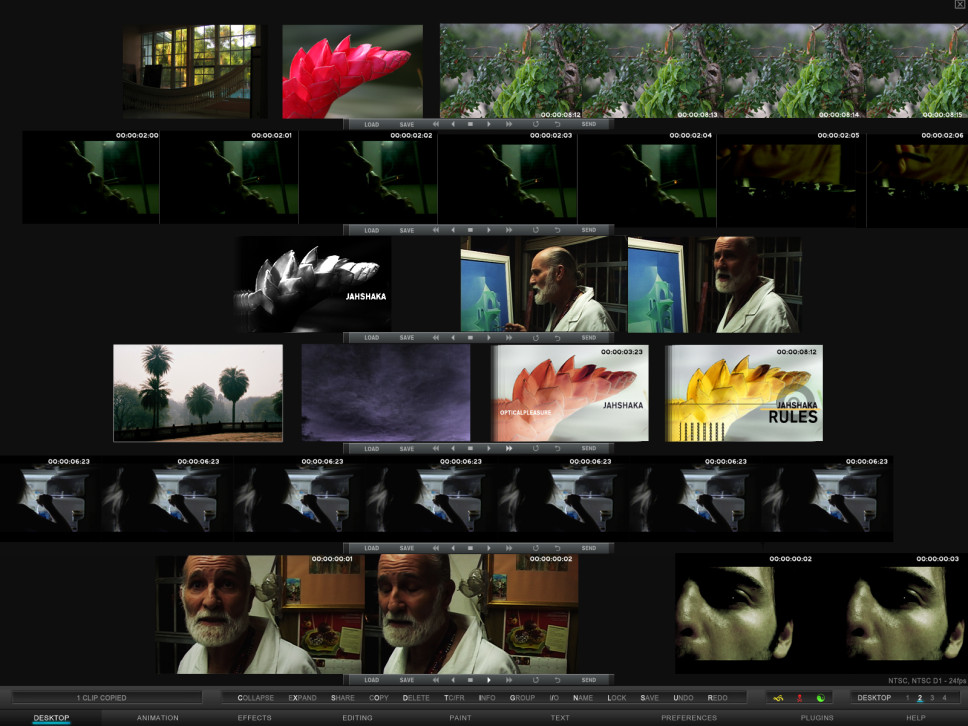Click the Collapse button
The width and height of the screenshot is (968, 726).
(x=256, y=698)
